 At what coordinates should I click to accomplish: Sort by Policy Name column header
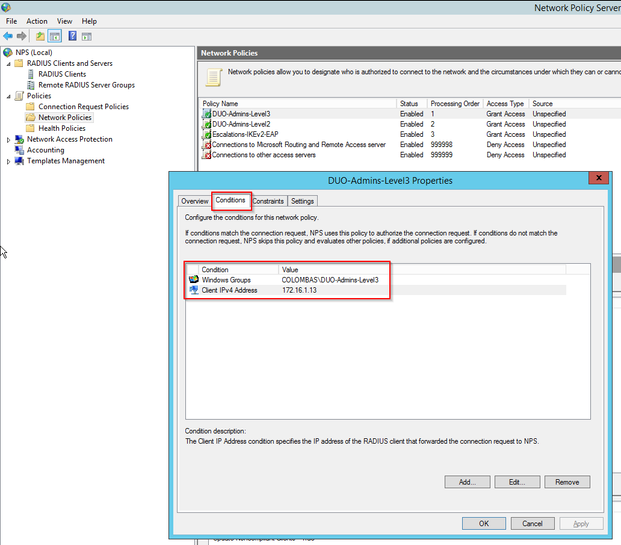click(x=298, y=103)
